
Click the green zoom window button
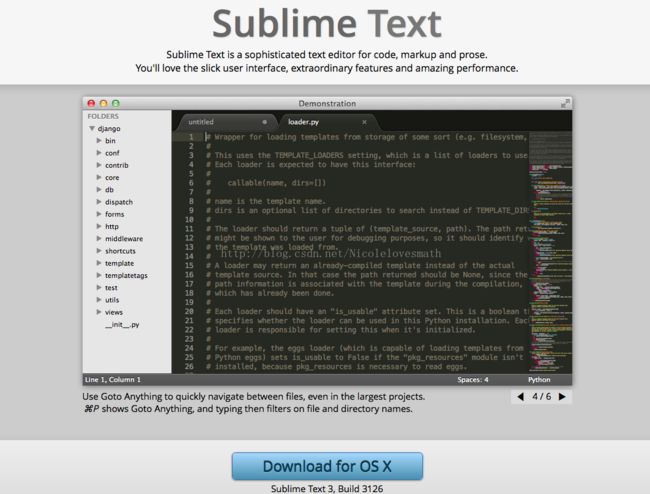[116, 103]
